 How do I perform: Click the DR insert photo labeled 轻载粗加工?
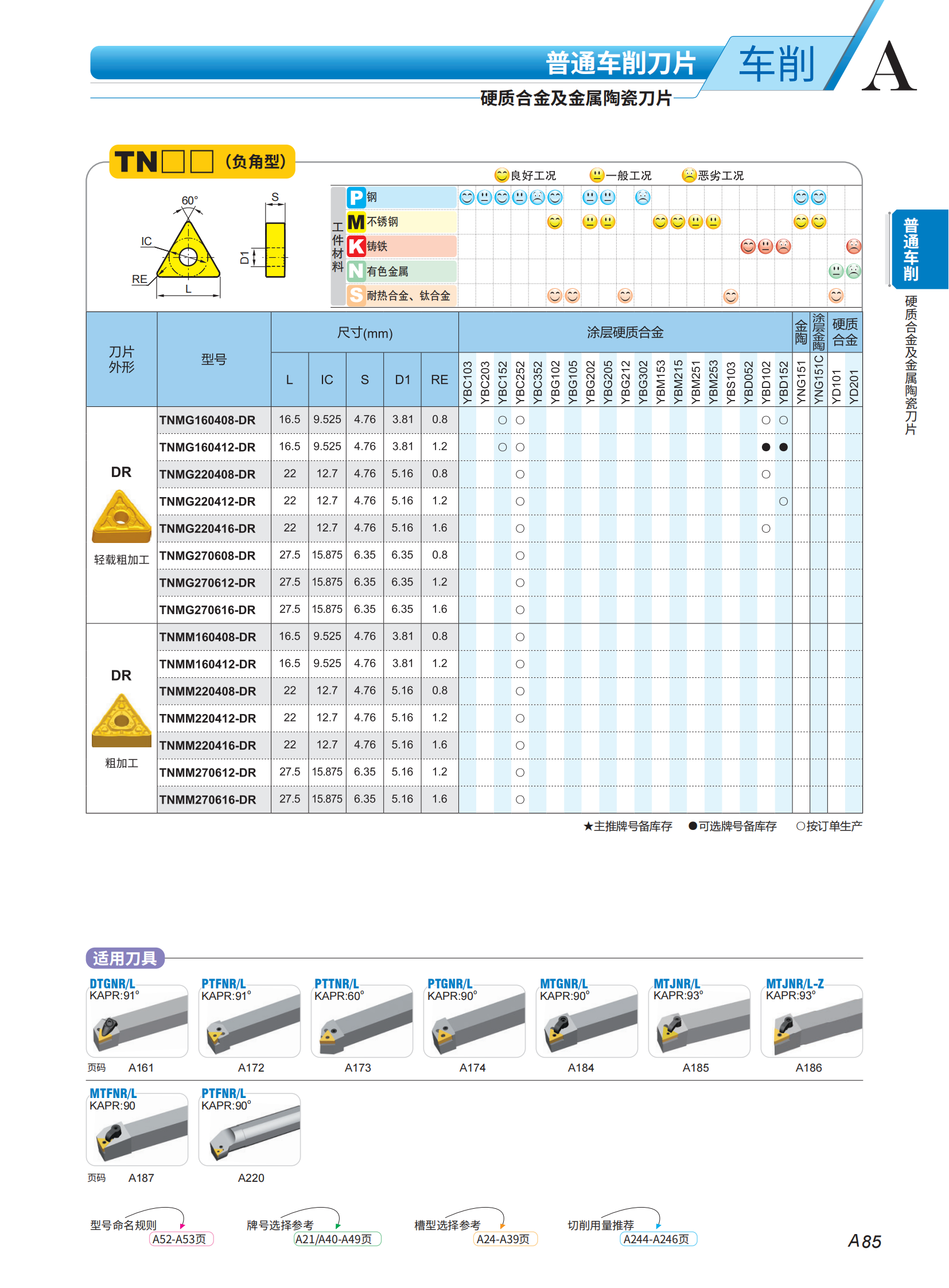click(121, 516)
